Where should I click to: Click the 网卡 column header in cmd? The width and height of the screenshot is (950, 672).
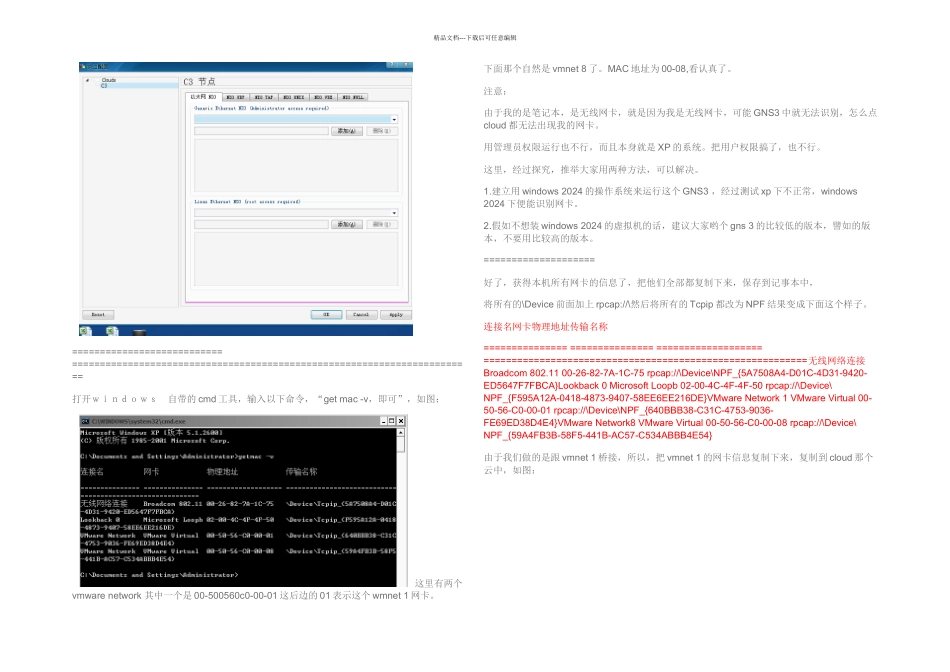[151, 471]
